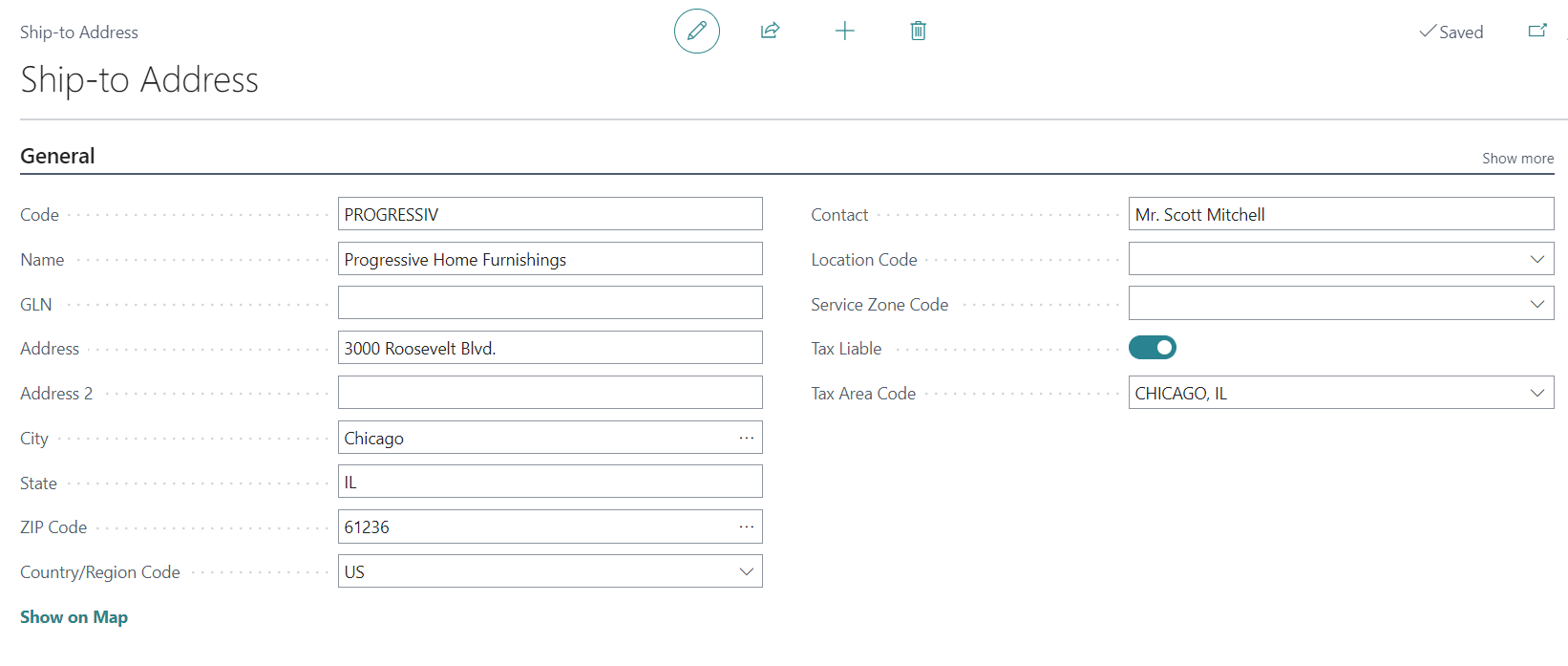
Task: Click the Address 2 input field
Action: point(549,393)
